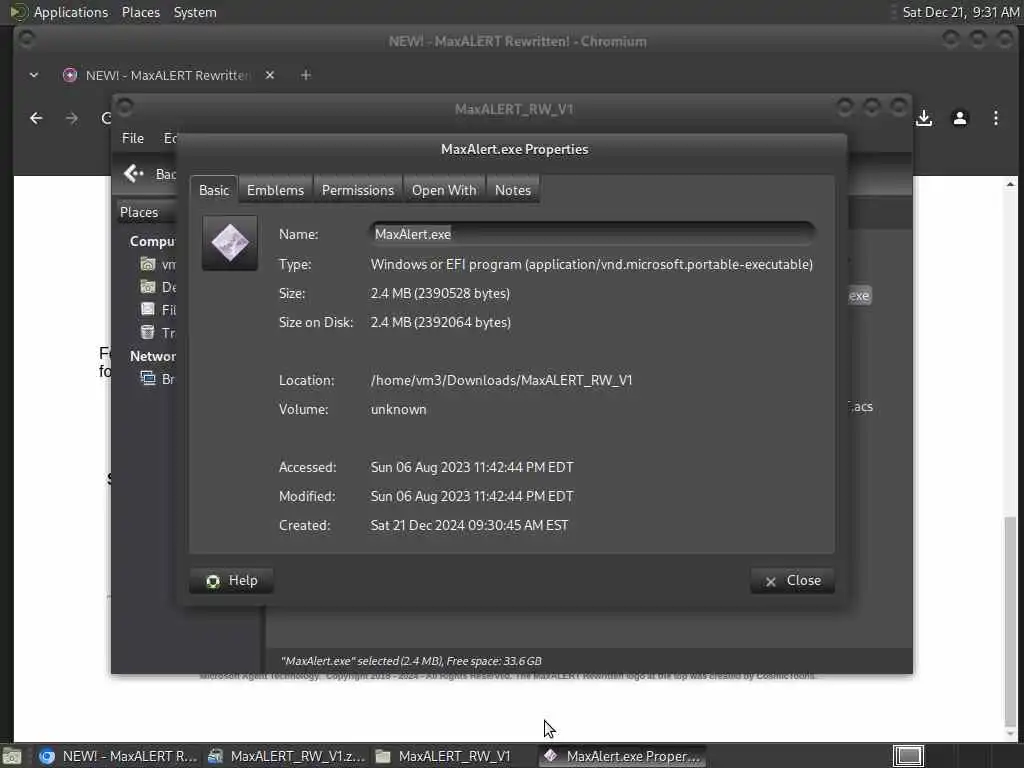The width and height of the screenshot is (1024, 768).
Task: Switch to MaxALERT_RW_V1.zip taskbar window
Action: point(287,756)
